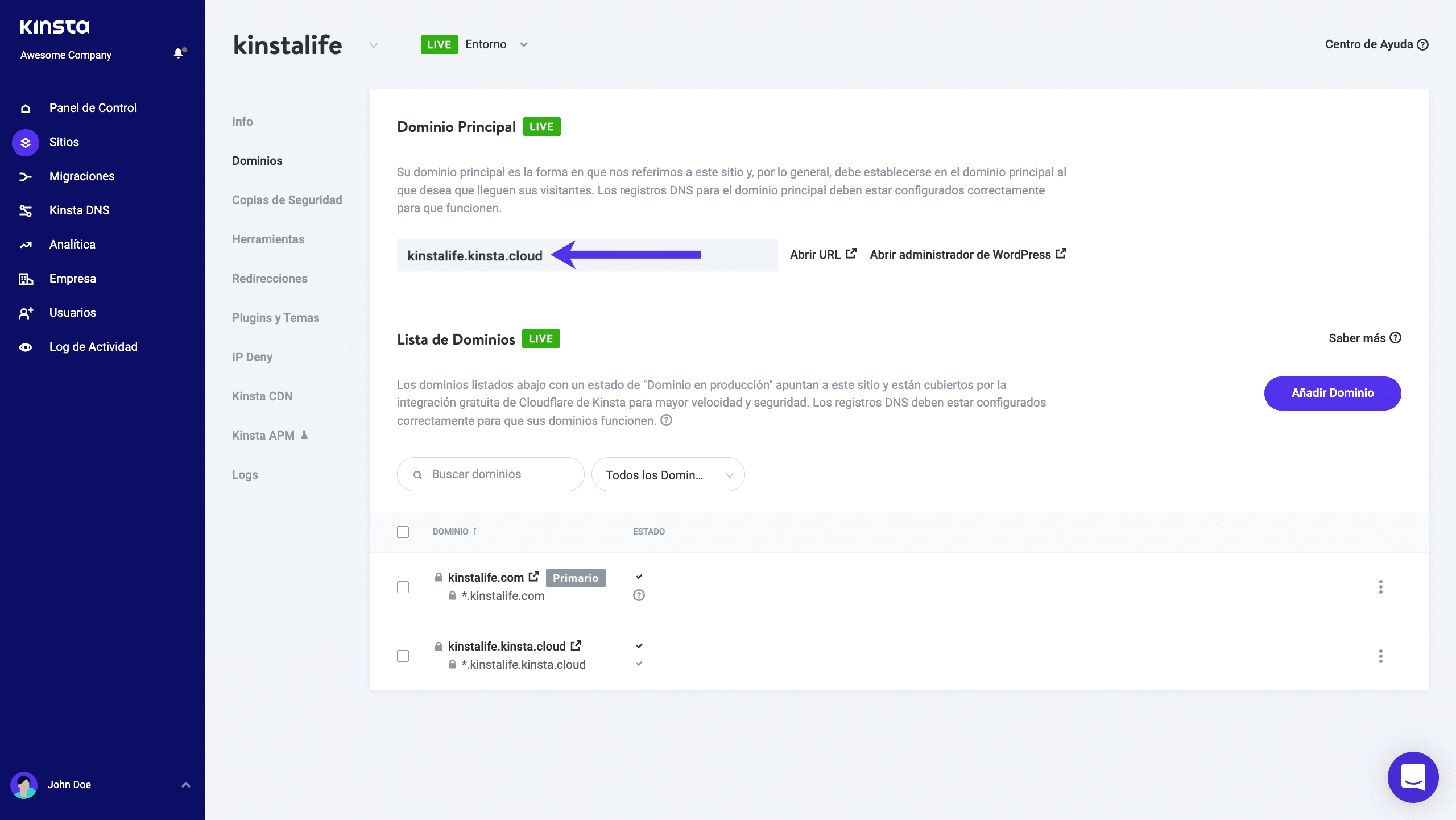Toggle the select-all domains checkbox
Image resolution: width=1456 pixels, height=820 pixels.
pyautogui.click(x=403, y=532)
